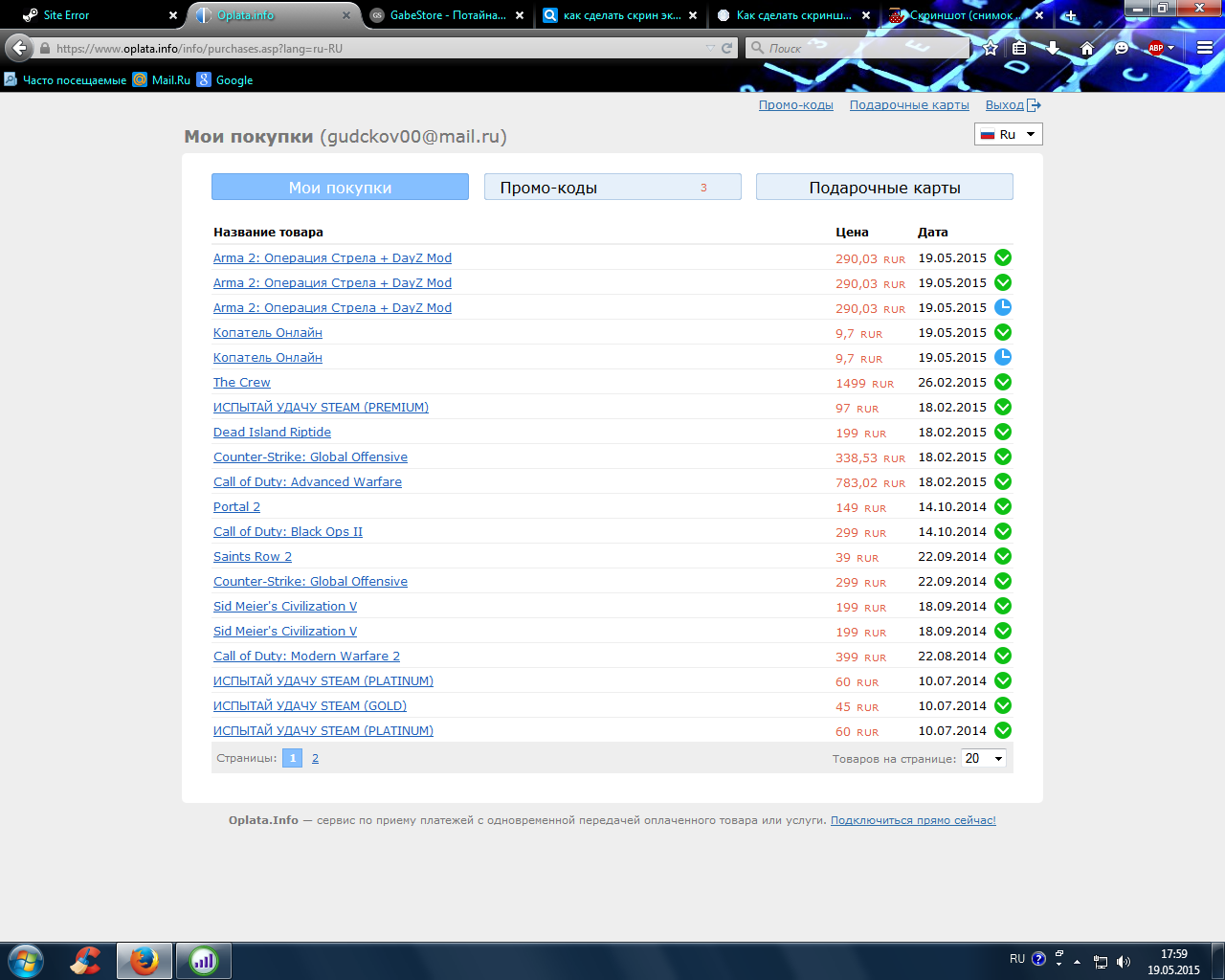Click the clock showing 17:59
Image resolution: width=1225 pixels, height=980 pixels.
pyautogui.click(x=1173, y=954)
